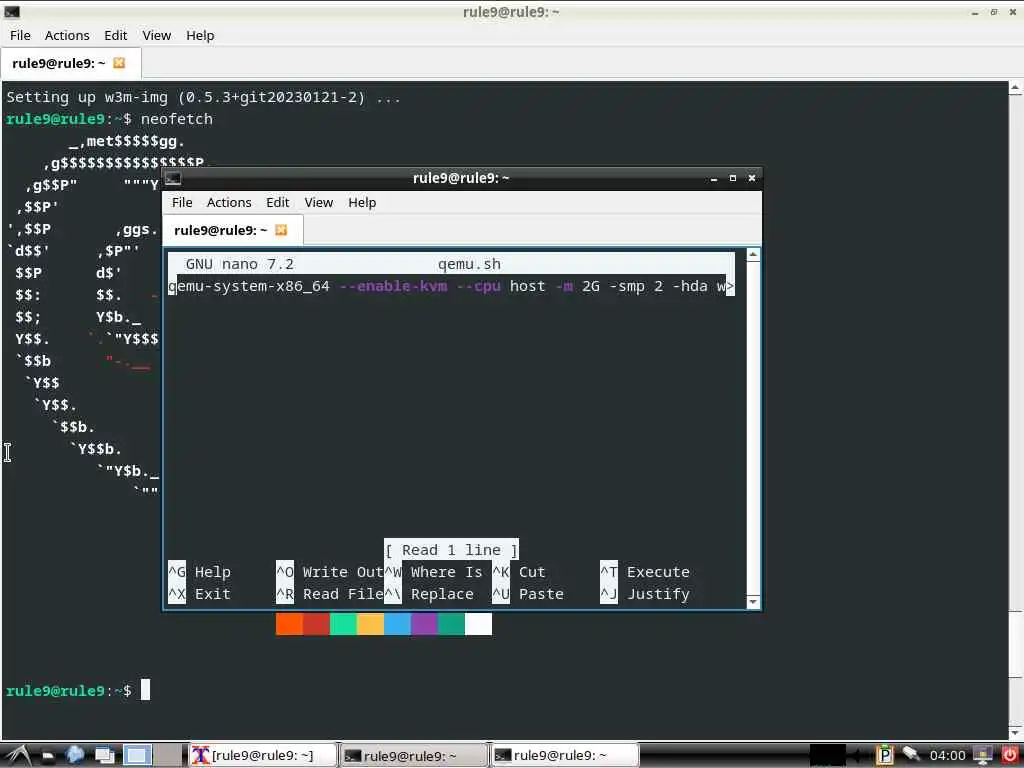Screen dimensions: 1024x768
Task: Open Actions menu in background terminal window
Action: tap(67, 35)
